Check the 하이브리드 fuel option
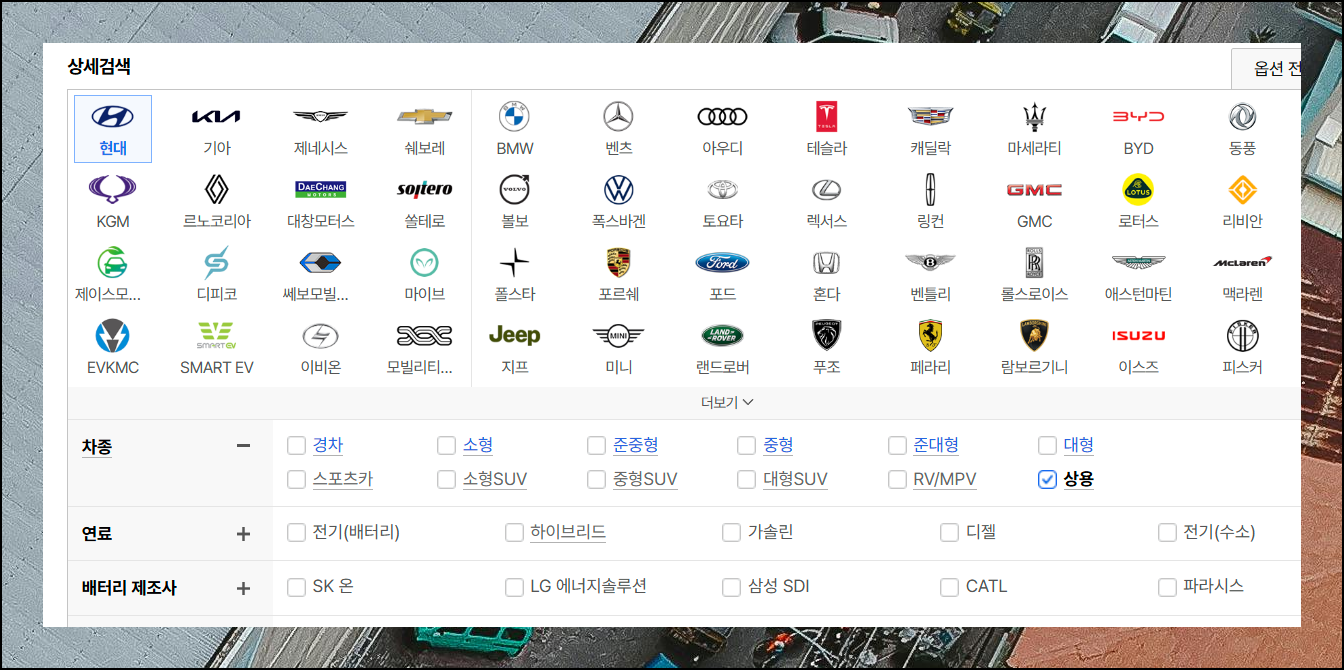1344x670 pixels. (x=514, y=533)
